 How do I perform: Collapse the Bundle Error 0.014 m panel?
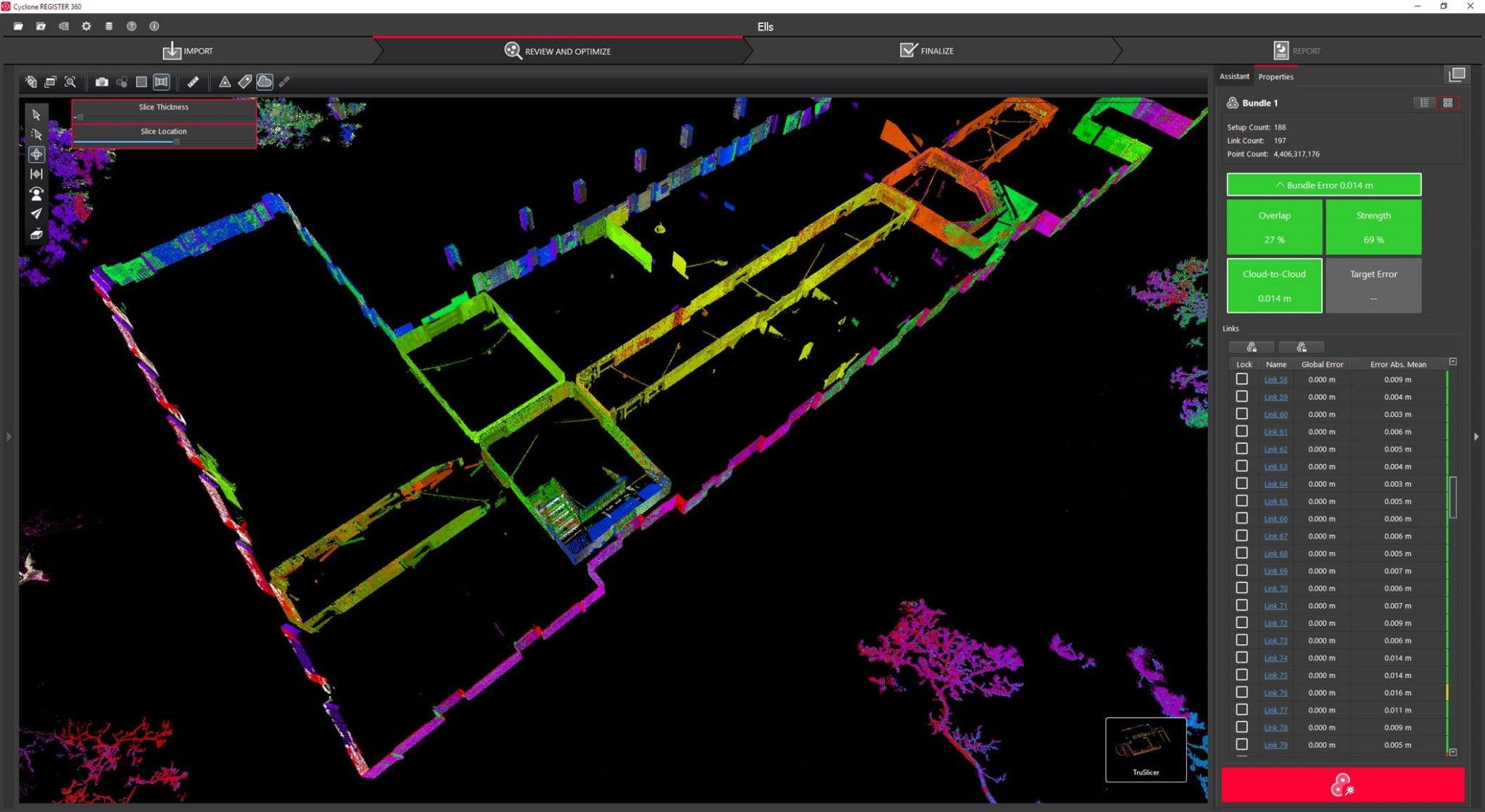[x=1323, y=184]
